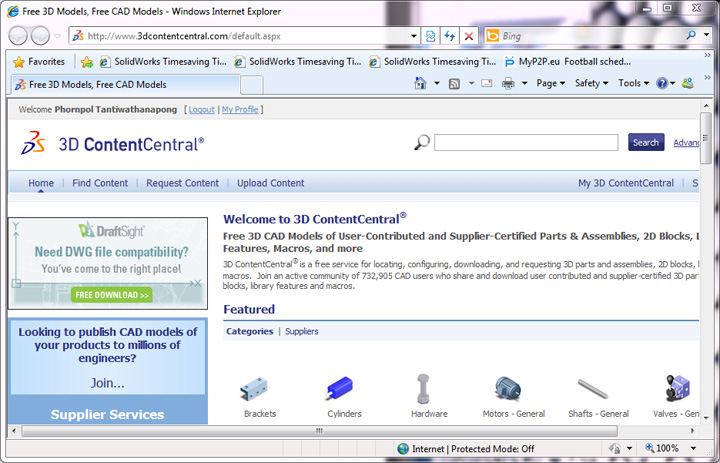Click the address bar URL field
The height and width of the screenshot is (463, 720).
[x=239, y=36]
